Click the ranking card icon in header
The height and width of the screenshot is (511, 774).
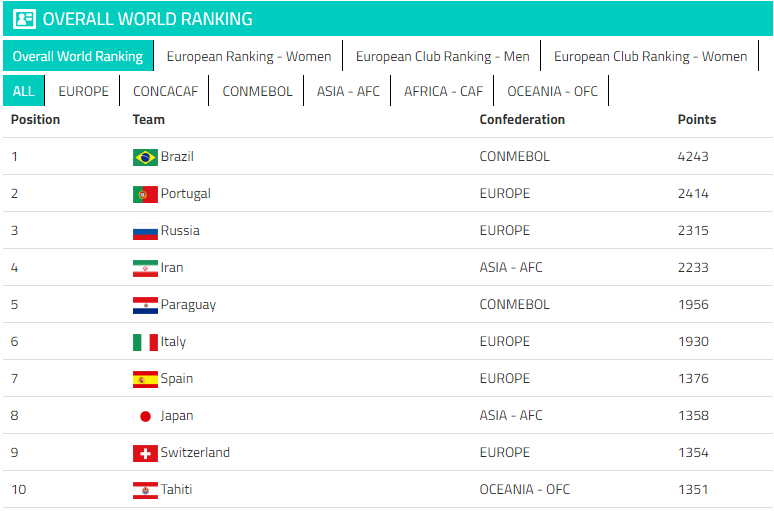click(x=25, y=19)
